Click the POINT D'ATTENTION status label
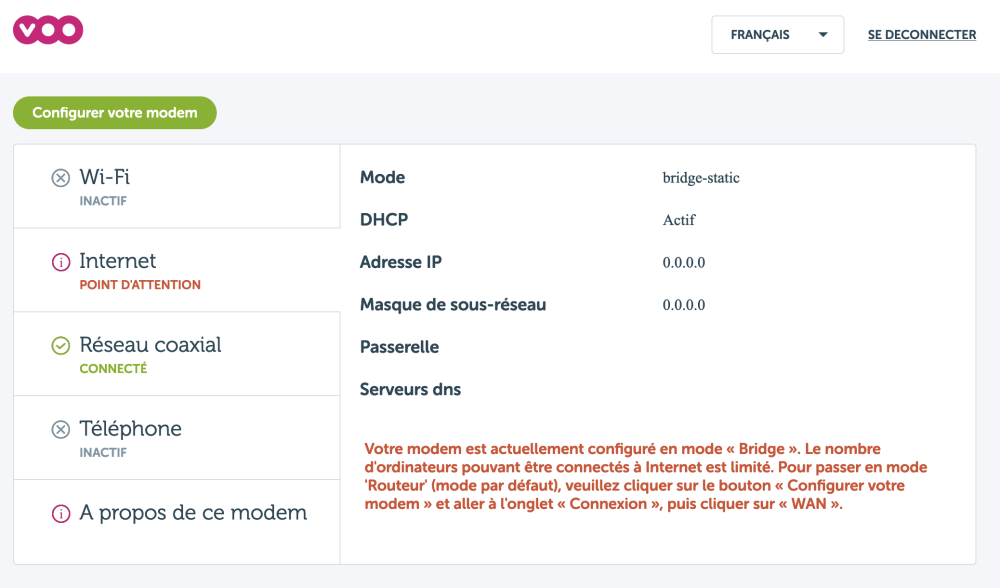1000x588 pixels. tap(140, 285)
